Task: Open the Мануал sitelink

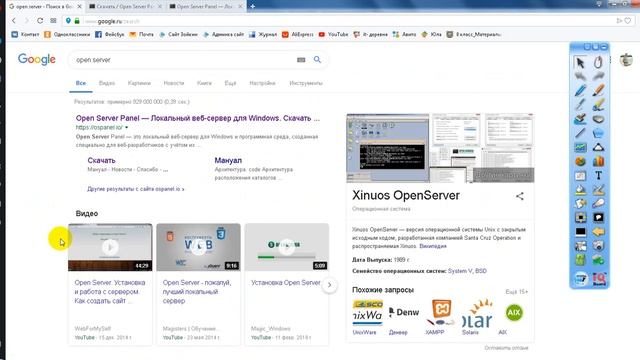Action: click(x=228, y=160)
